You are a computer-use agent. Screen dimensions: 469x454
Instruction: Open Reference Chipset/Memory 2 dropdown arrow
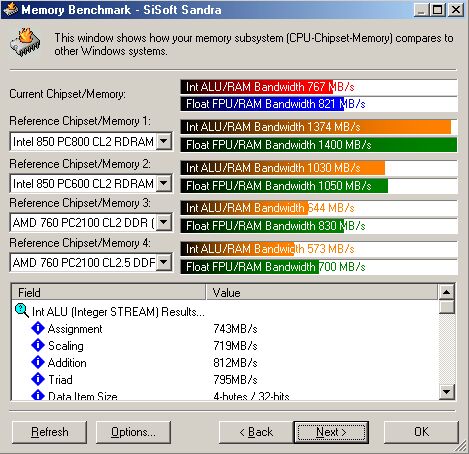pos(164,183)
